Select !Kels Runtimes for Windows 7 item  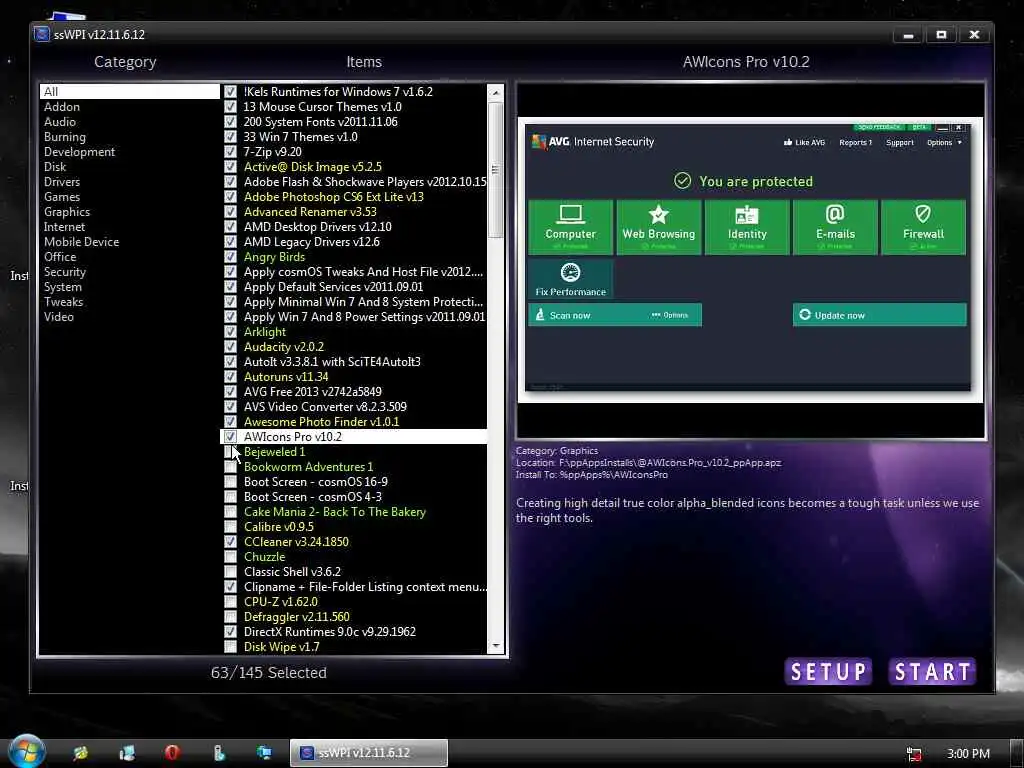click(x=338, y=91)
